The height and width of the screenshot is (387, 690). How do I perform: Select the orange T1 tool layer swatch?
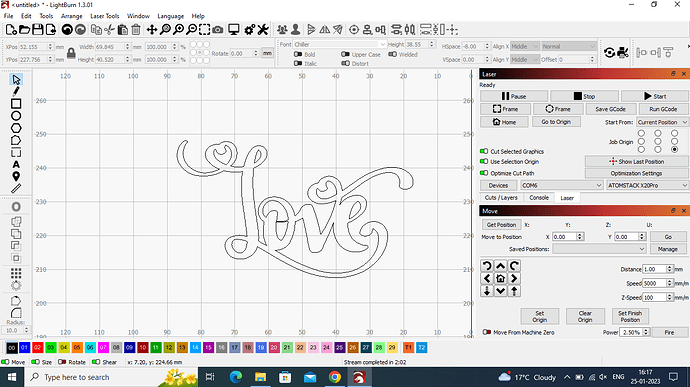click(x=408, y=347)
